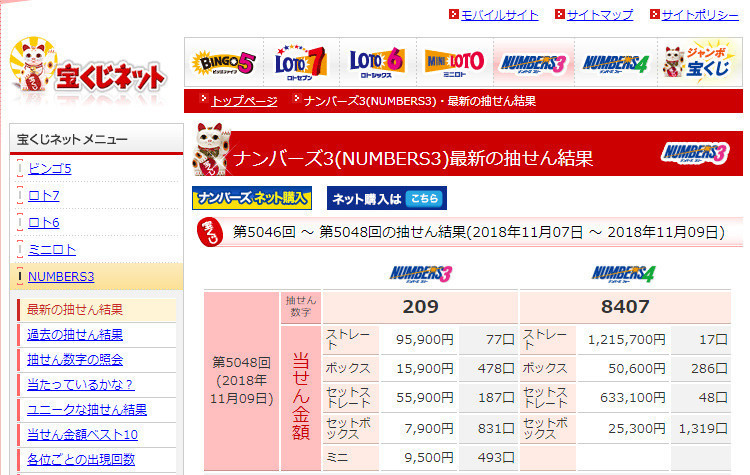Open the サイトポリシー link
750x475 pixels.
(x=700, y=15)
